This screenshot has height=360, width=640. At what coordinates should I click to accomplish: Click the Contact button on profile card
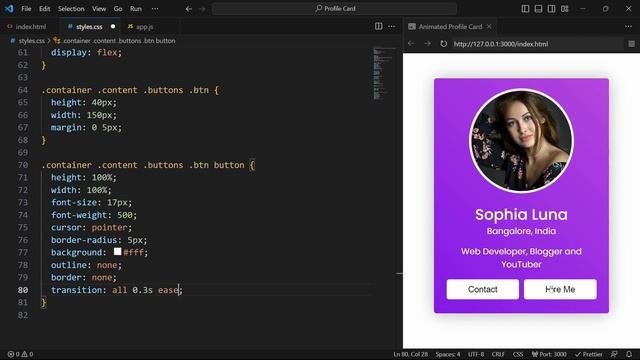(482, 289)
